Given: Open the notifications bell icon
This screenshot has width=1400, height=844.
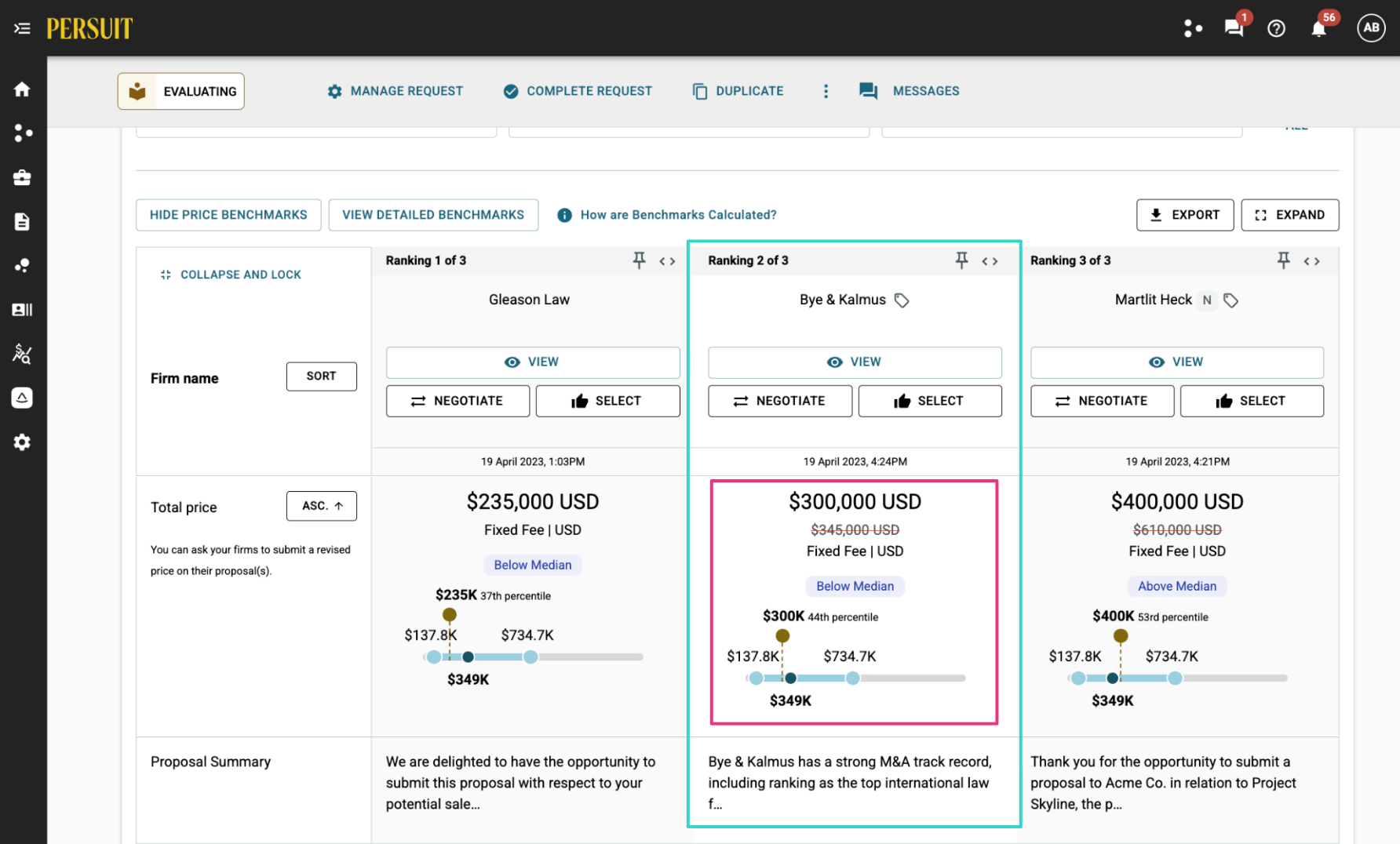Looking at the screenshot, I should pyautogui.click(x=1318, y=29).
